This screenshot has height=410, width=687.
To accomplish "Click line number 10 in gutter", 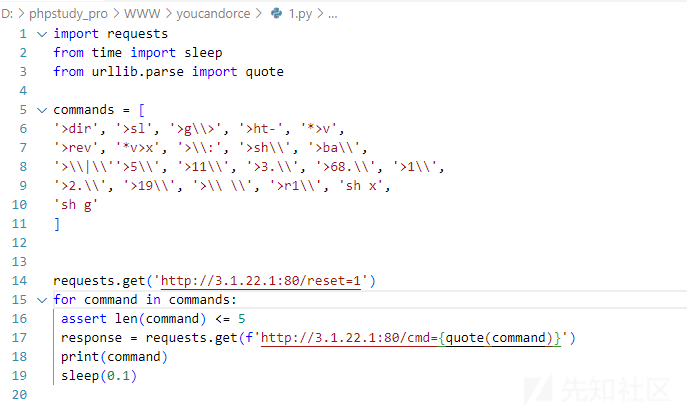I will click(19, 205).
